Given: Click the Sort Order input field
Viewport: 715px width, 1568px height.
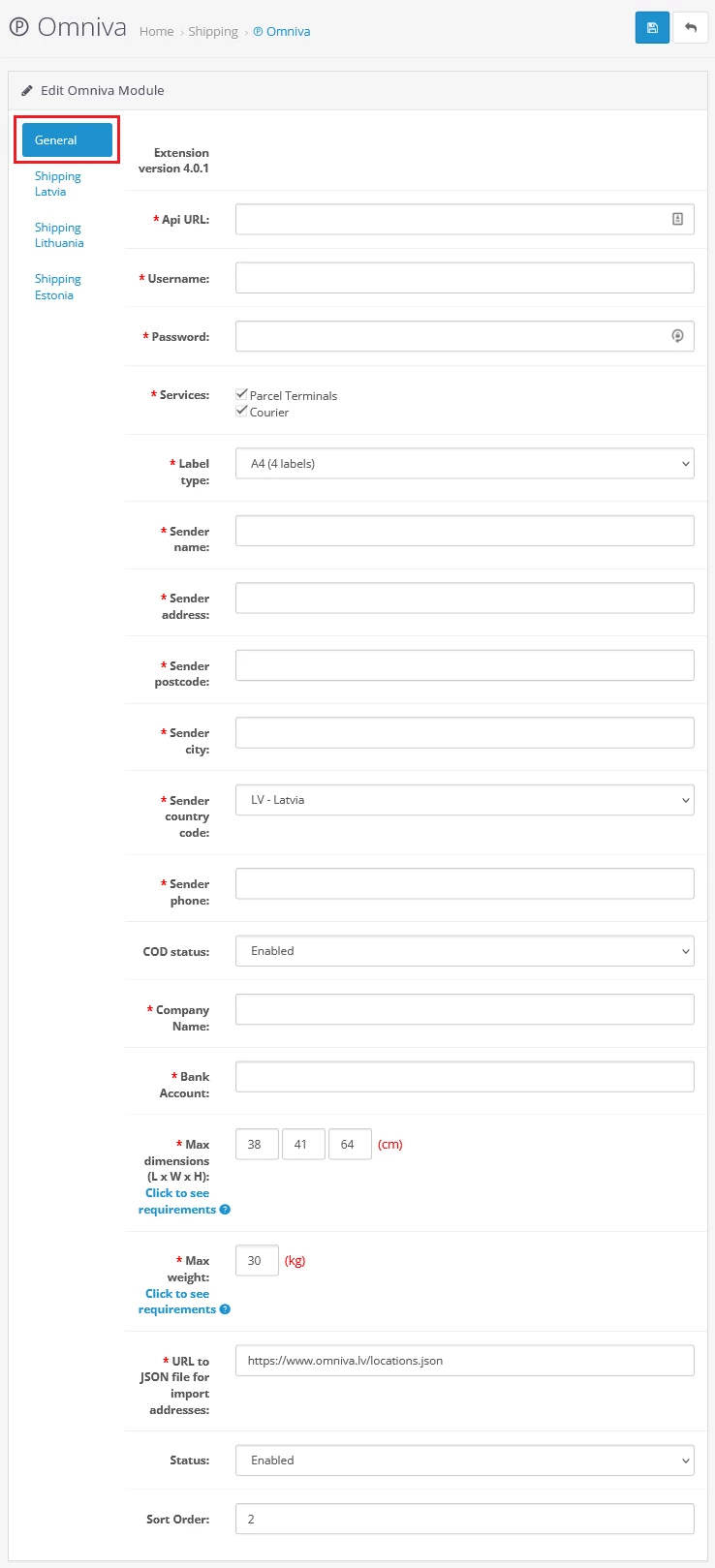Looking at the screenshot, I should (x=464, y=1519).
